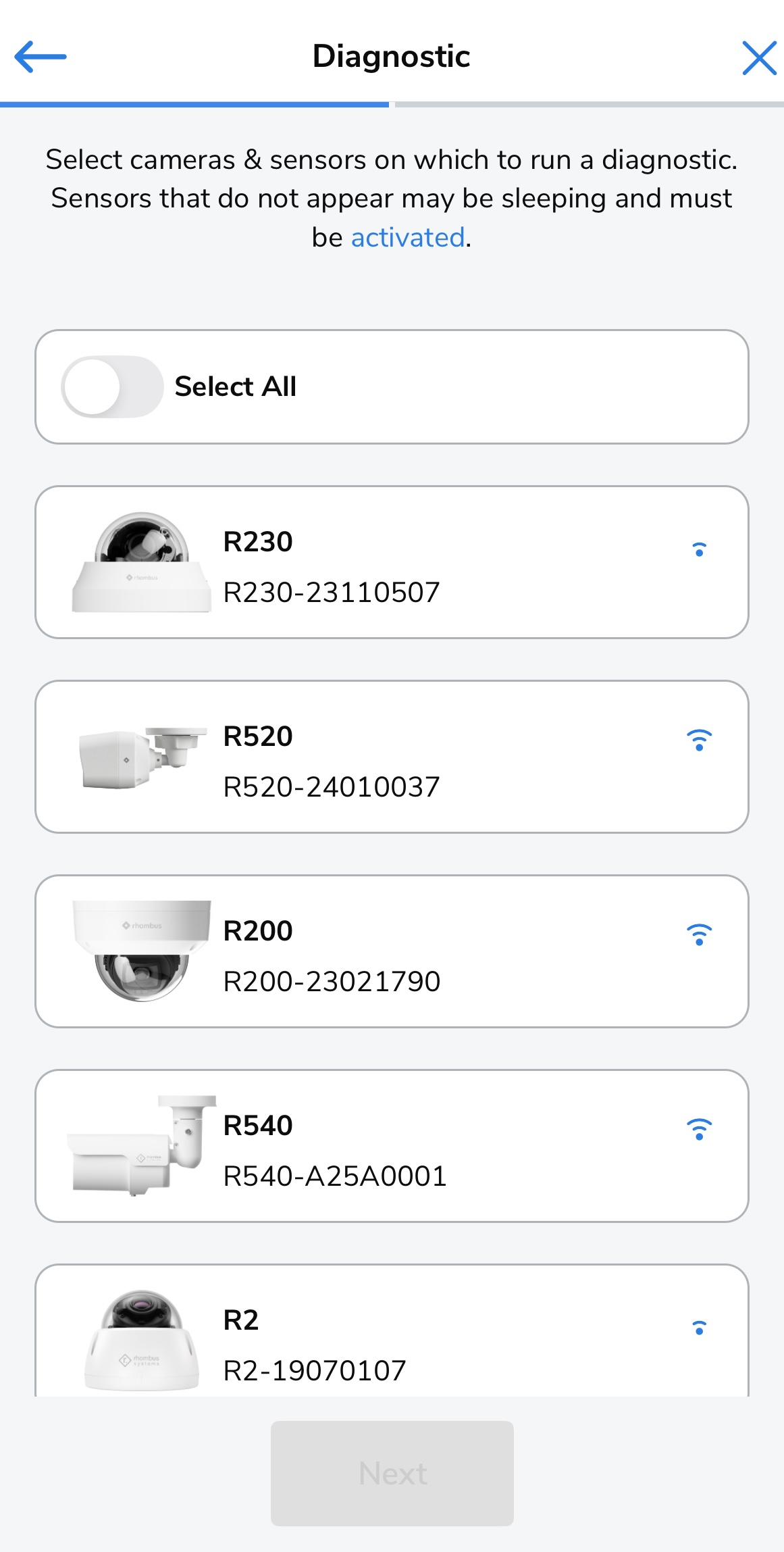Tap the R230 signal strength icon
This screenshot has height=1552, width=784.
click(700, 549)
